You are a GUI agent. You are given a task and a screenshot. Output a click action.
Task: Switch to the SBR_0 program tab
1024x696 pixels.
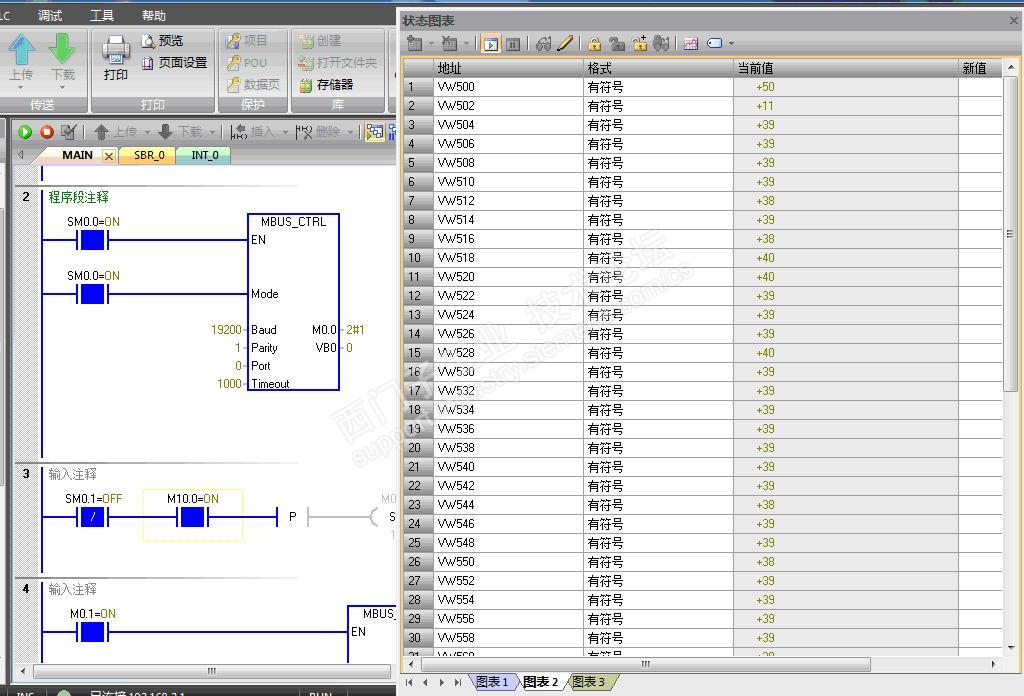point(149,155)
